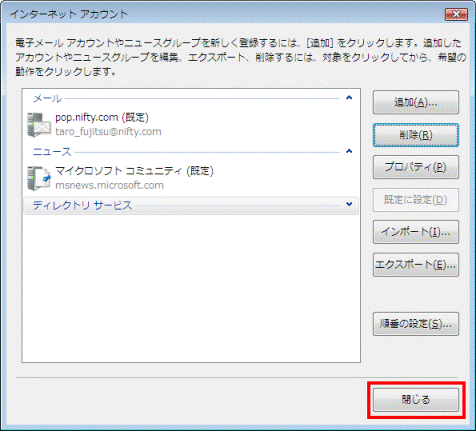Click the msnews.microsoft.com server text
This screenshot has height=431, width=476.
click(x=109, y=185)
